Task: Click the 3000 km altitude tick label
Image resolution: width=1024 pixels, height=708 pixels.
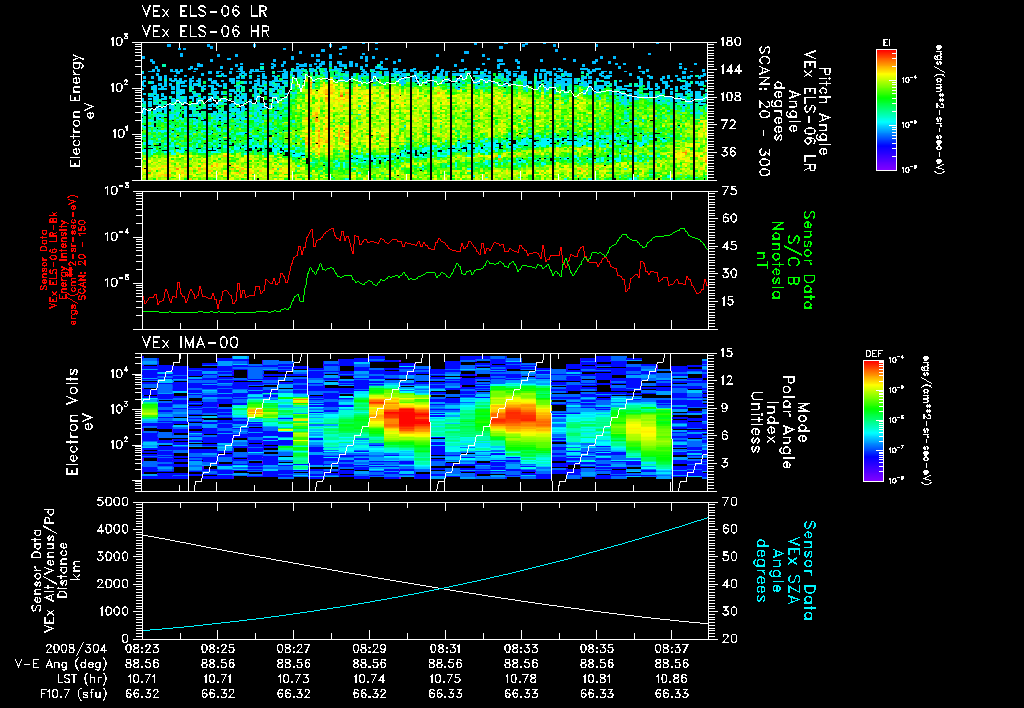Action: click(112, 556)
